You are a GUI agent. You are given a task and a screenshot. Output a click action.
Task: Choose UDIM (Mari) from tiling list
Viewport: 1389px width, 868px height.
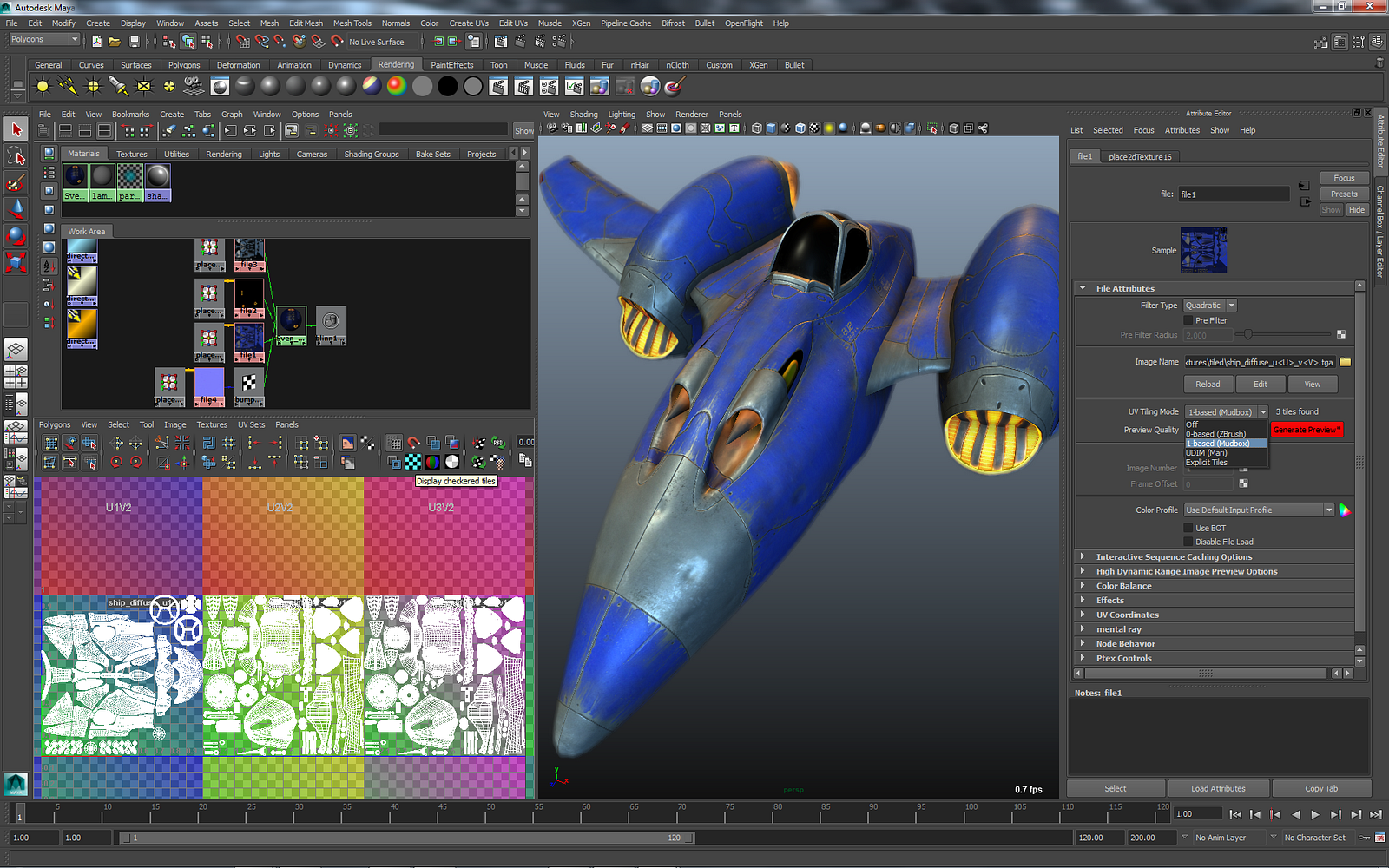(x=1207, y=453)
